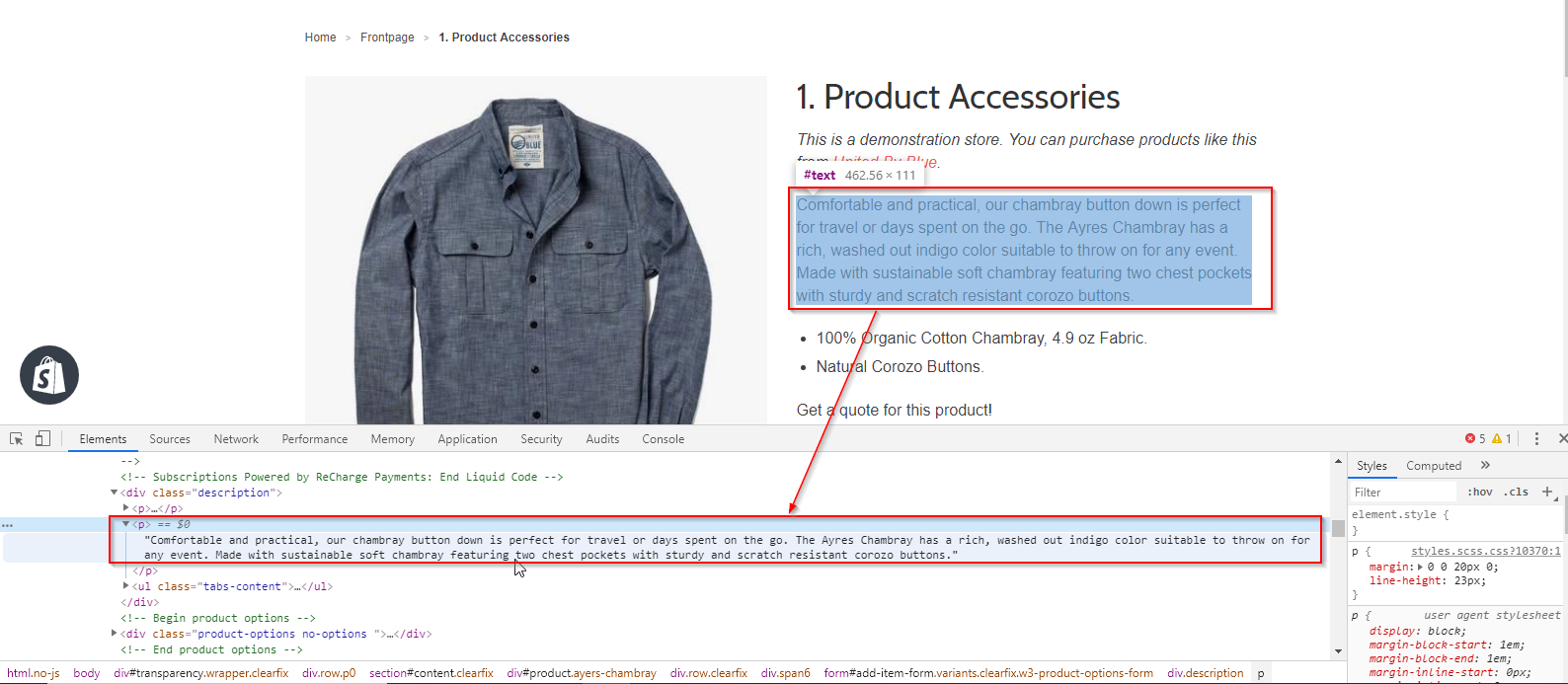Click the chambray shirt product image

(536, 251)
